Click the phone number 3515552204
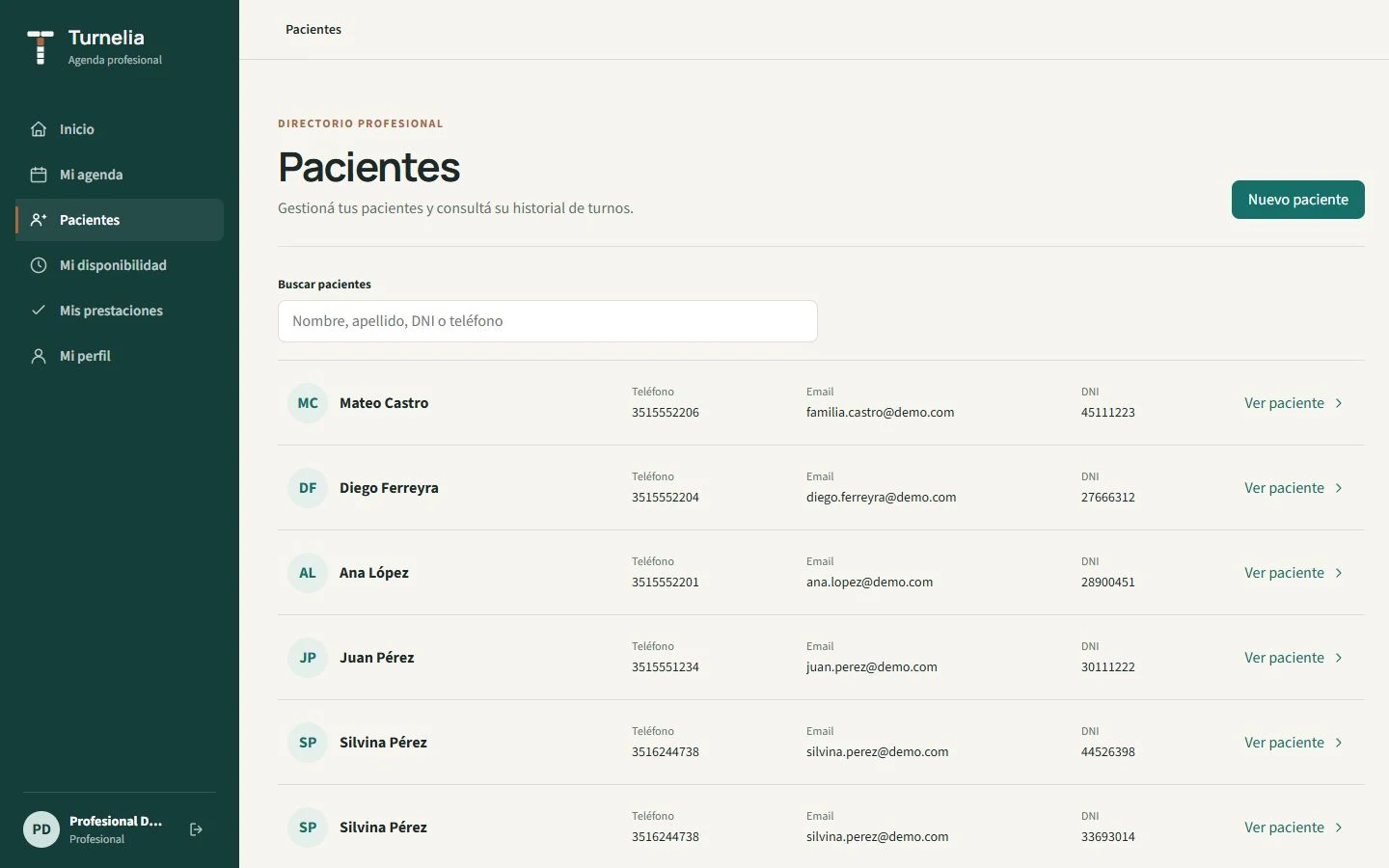Viewport: 1389px width, 868px height. coord(666,498)
